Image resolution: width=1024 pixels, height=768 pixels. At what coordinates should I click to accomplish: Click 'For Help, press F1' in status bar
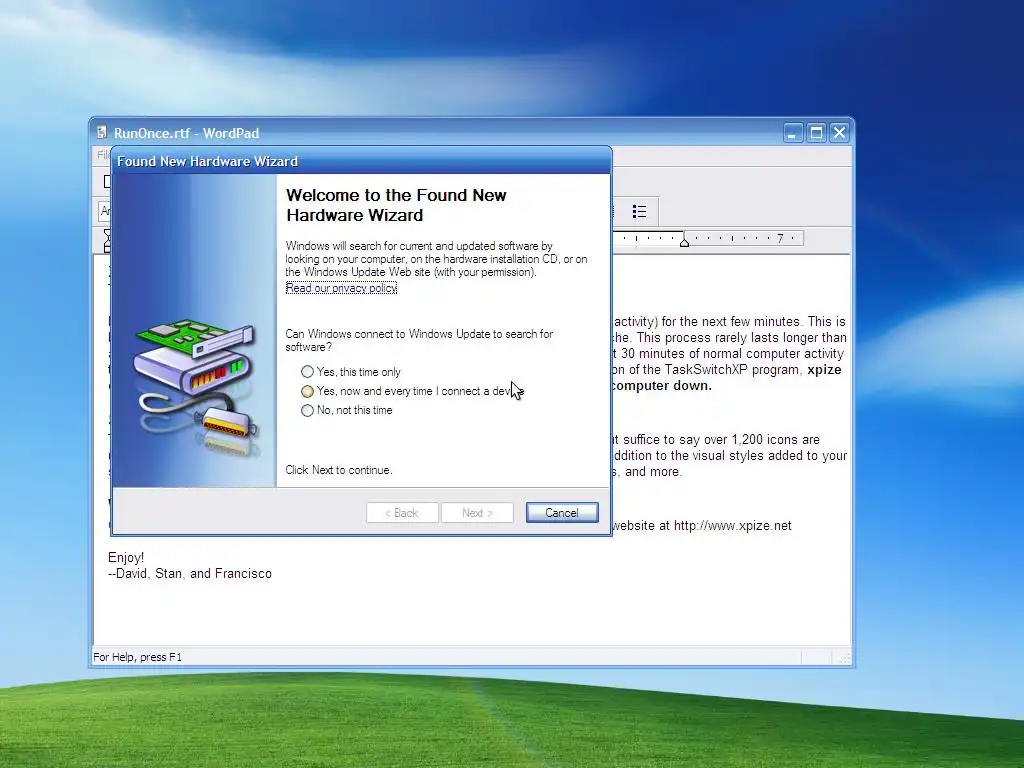(137, 657)
